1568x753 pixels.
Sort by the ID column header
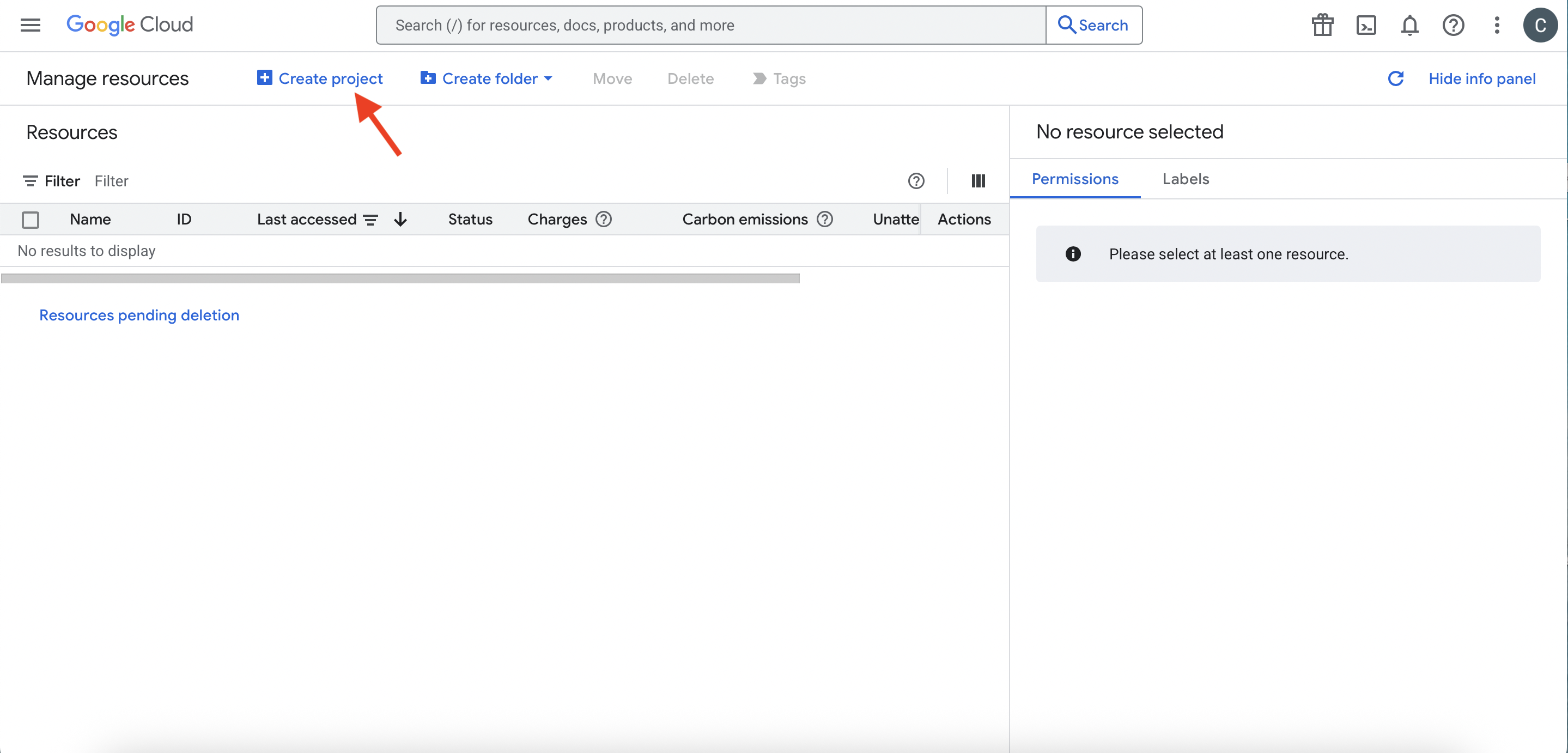(x=184, y=219)
